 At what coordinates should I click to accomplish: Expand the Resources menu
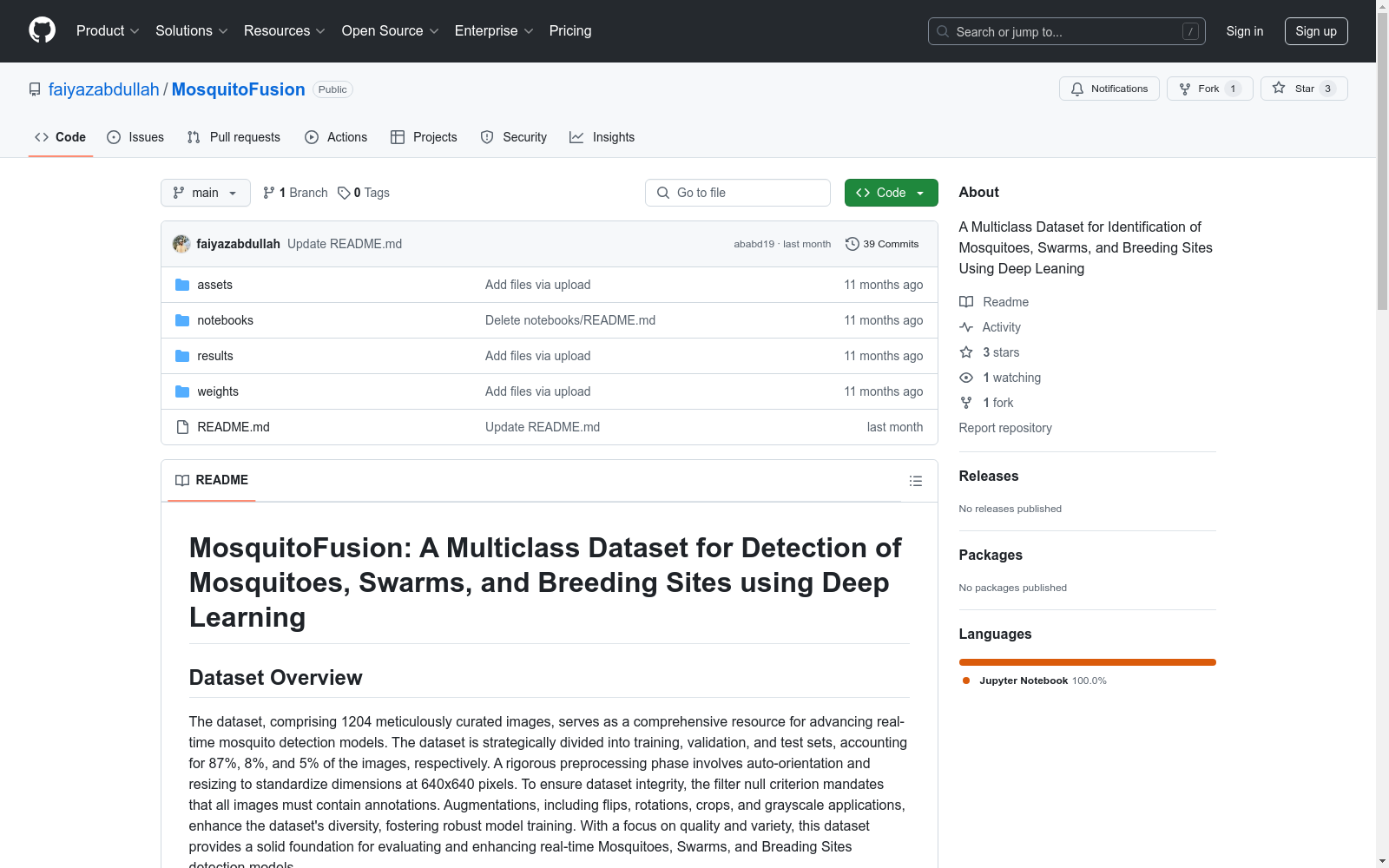click(x=285, y=30)
